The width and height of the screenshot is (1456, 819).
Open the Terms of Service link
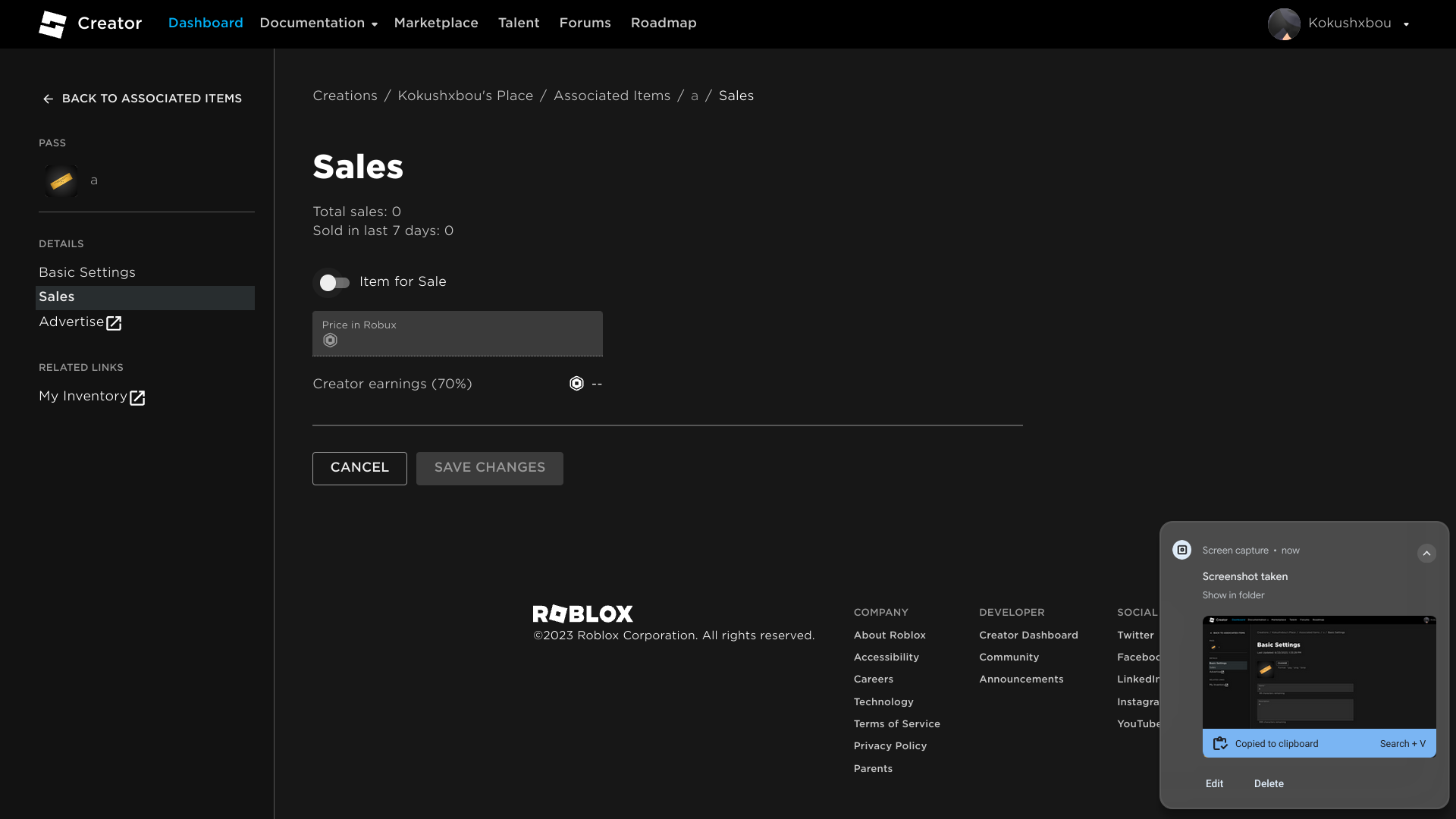tap(897, 724)
